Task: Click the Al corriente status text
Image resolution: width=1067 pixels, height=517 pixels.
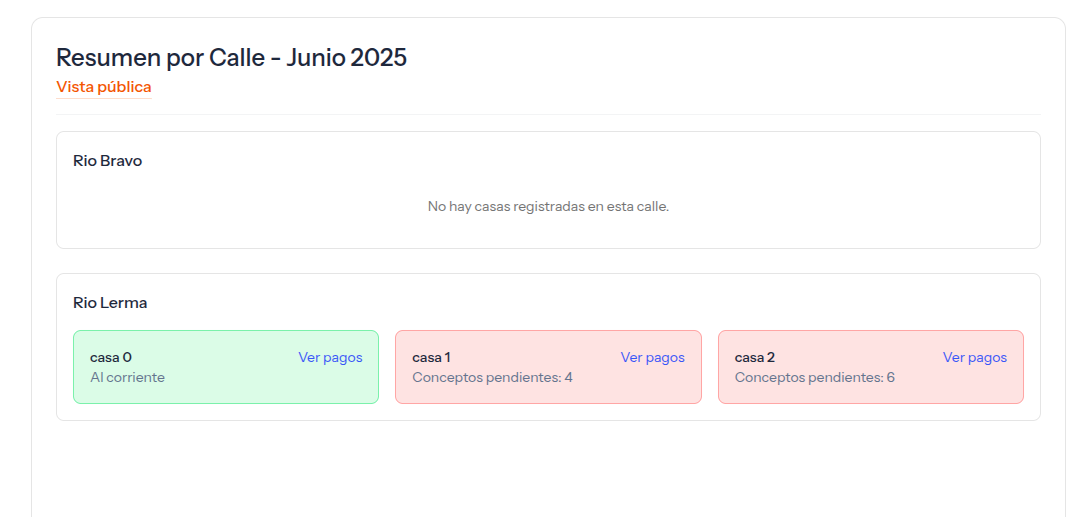Action: point(127,377)
